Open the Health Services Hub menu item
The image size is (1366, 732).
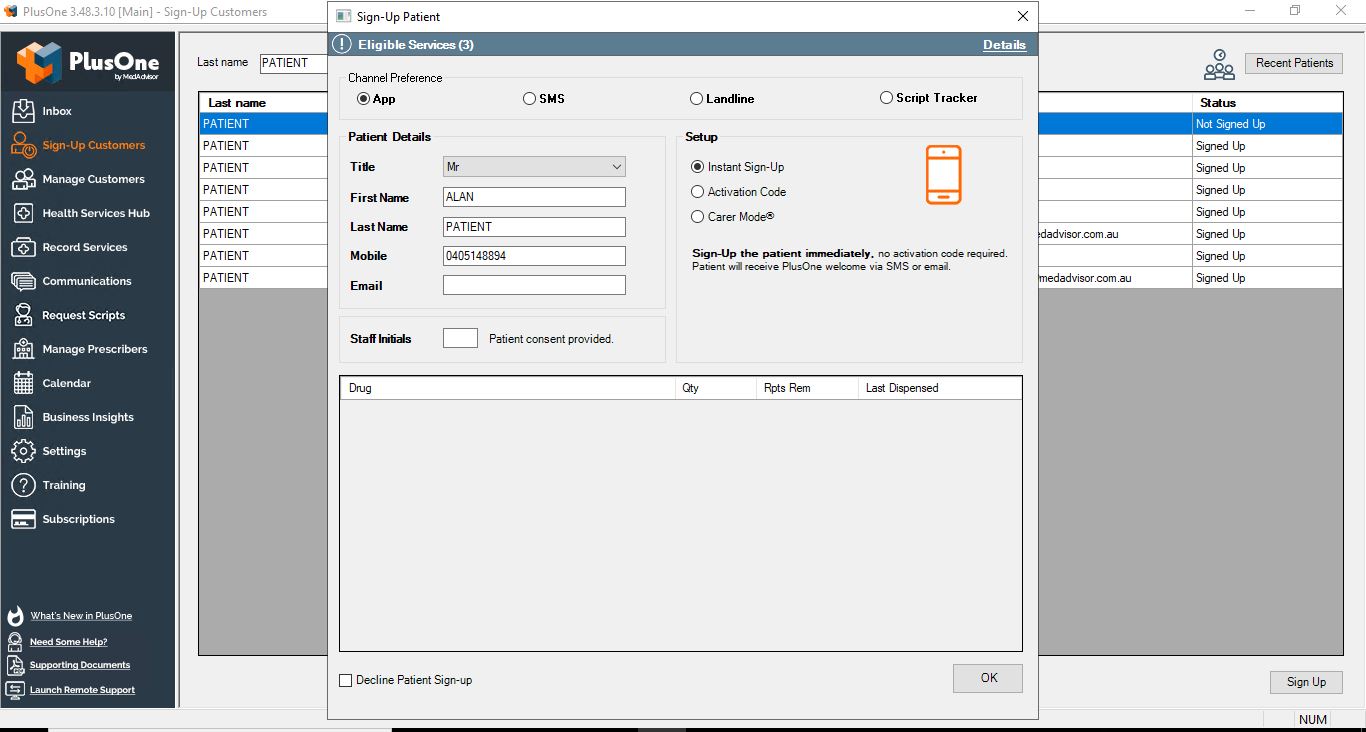[96, 213]
